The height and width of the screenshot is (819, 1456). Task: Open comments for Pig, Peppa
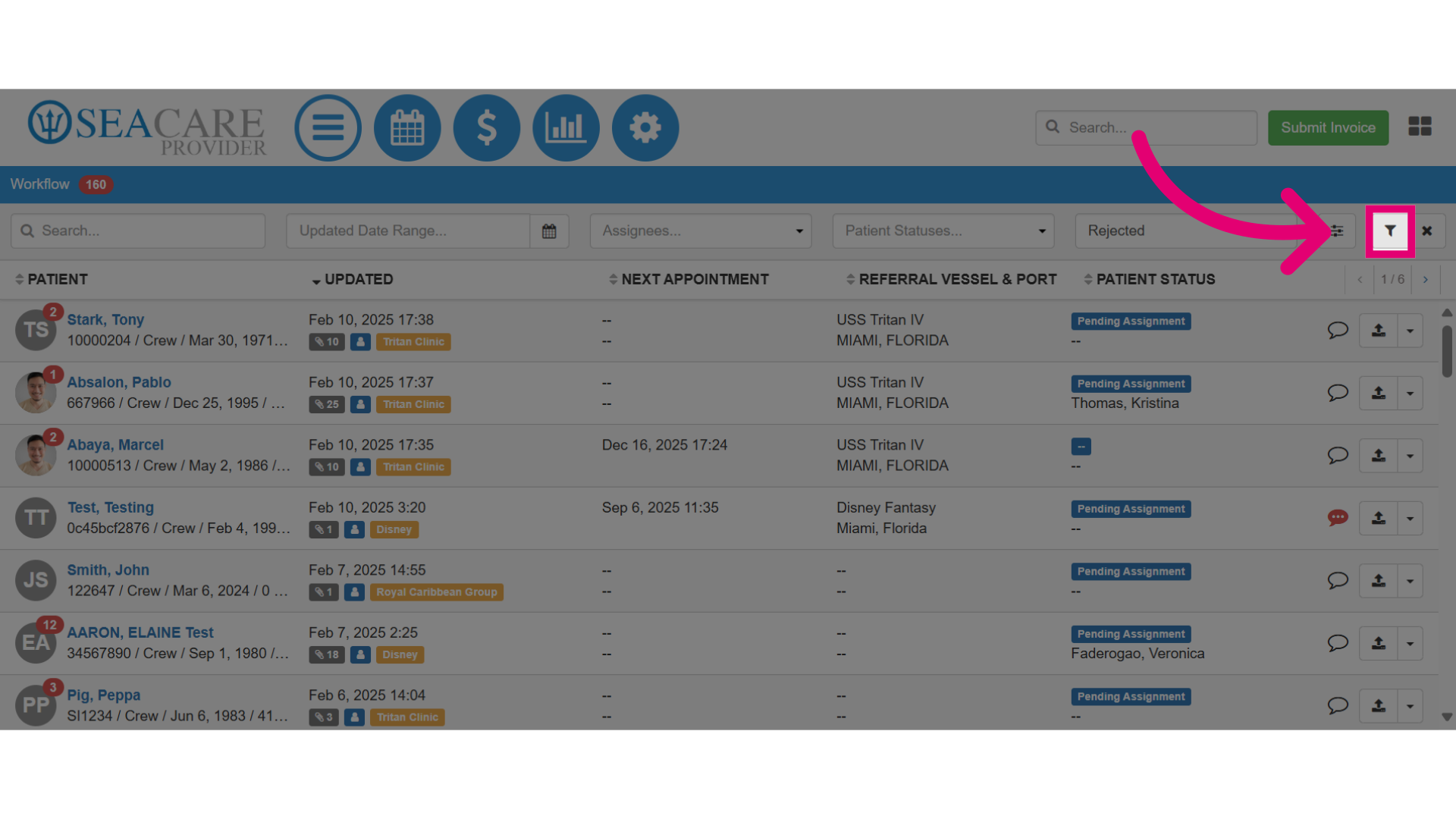1338,705
